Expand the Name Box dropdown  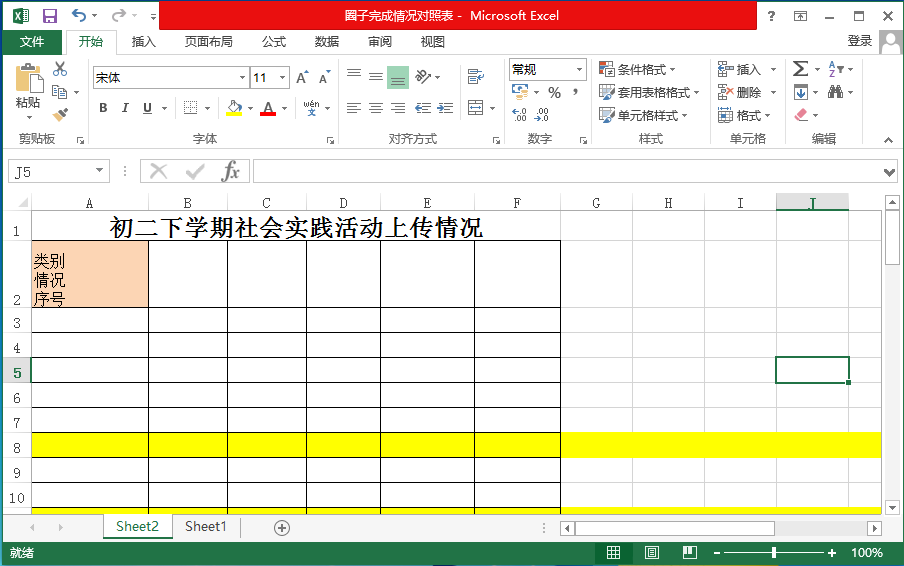[99, 171]
